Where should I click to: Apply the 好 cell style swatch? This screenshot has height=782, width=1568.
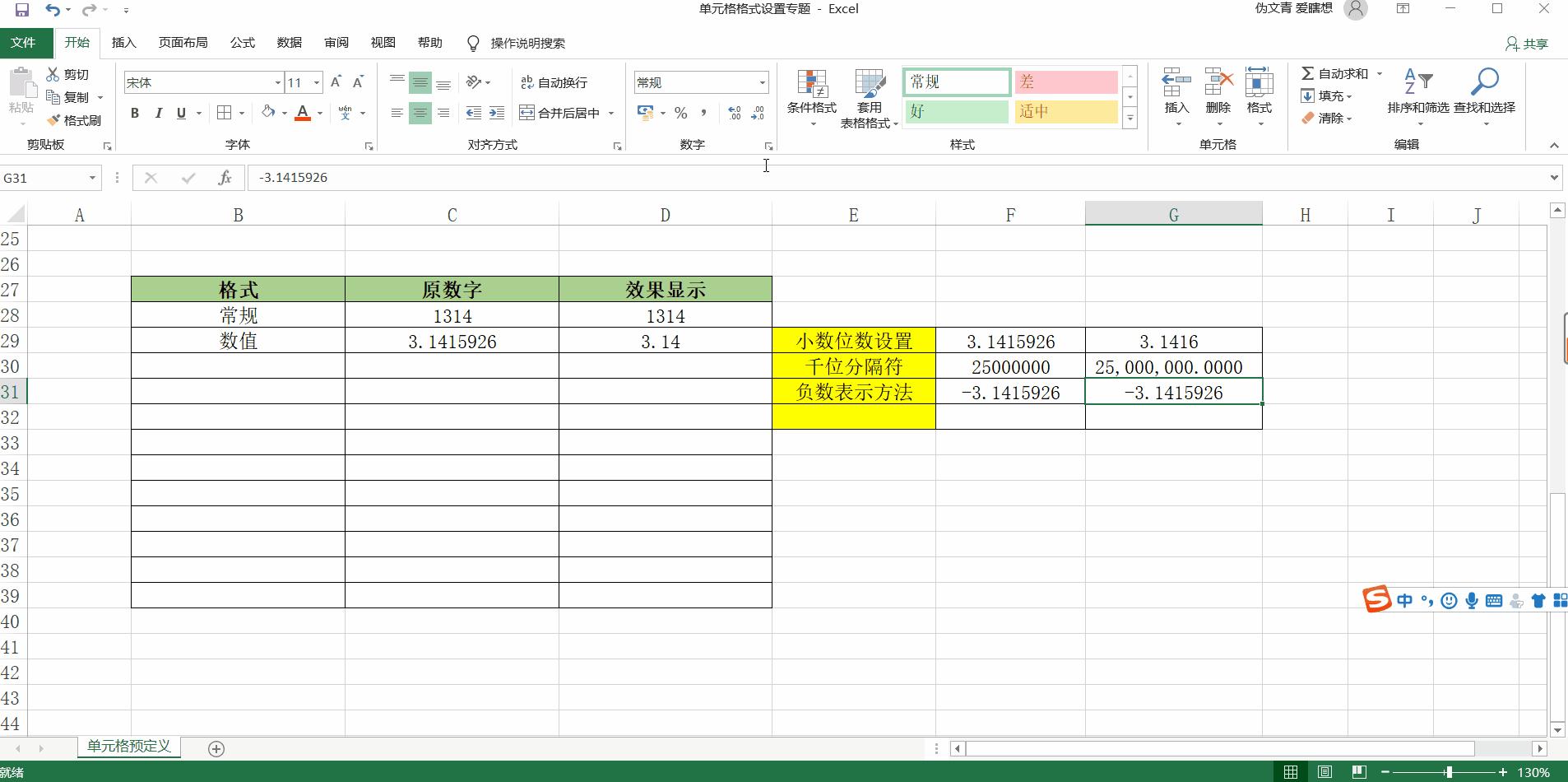click(956, 111)
